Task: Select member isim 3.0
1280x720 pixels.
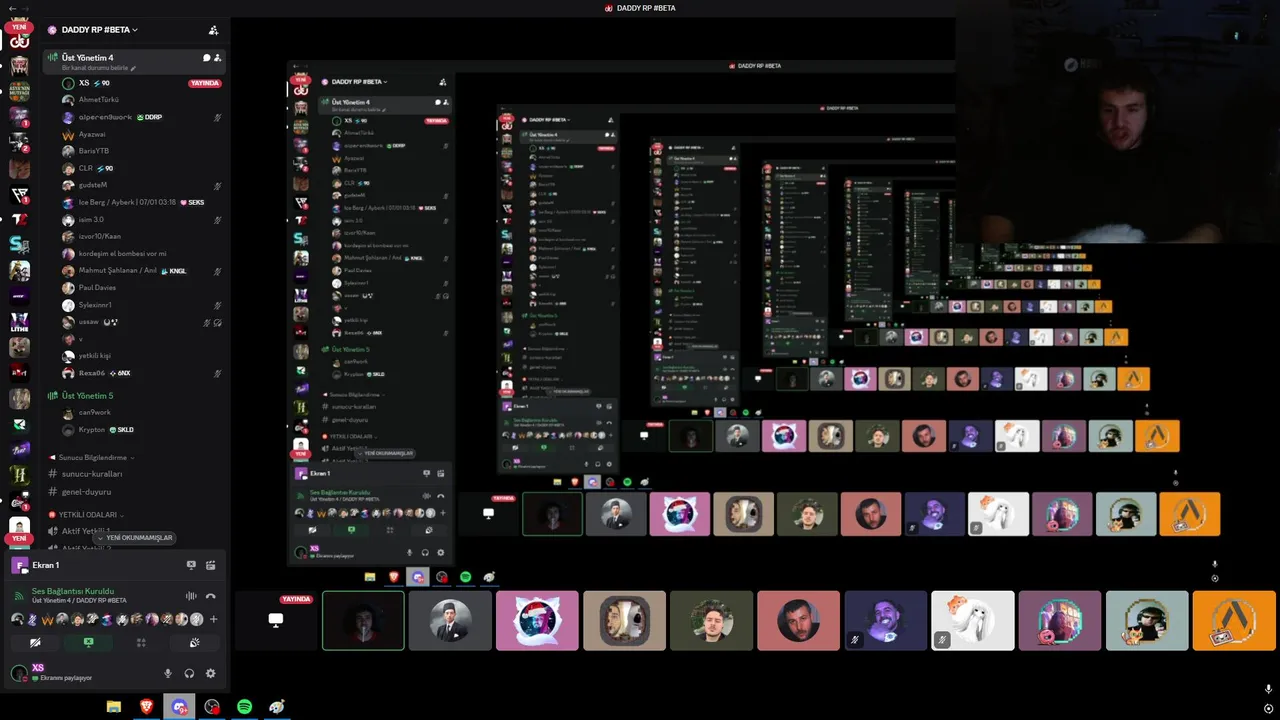Action: tap(140, 219)
